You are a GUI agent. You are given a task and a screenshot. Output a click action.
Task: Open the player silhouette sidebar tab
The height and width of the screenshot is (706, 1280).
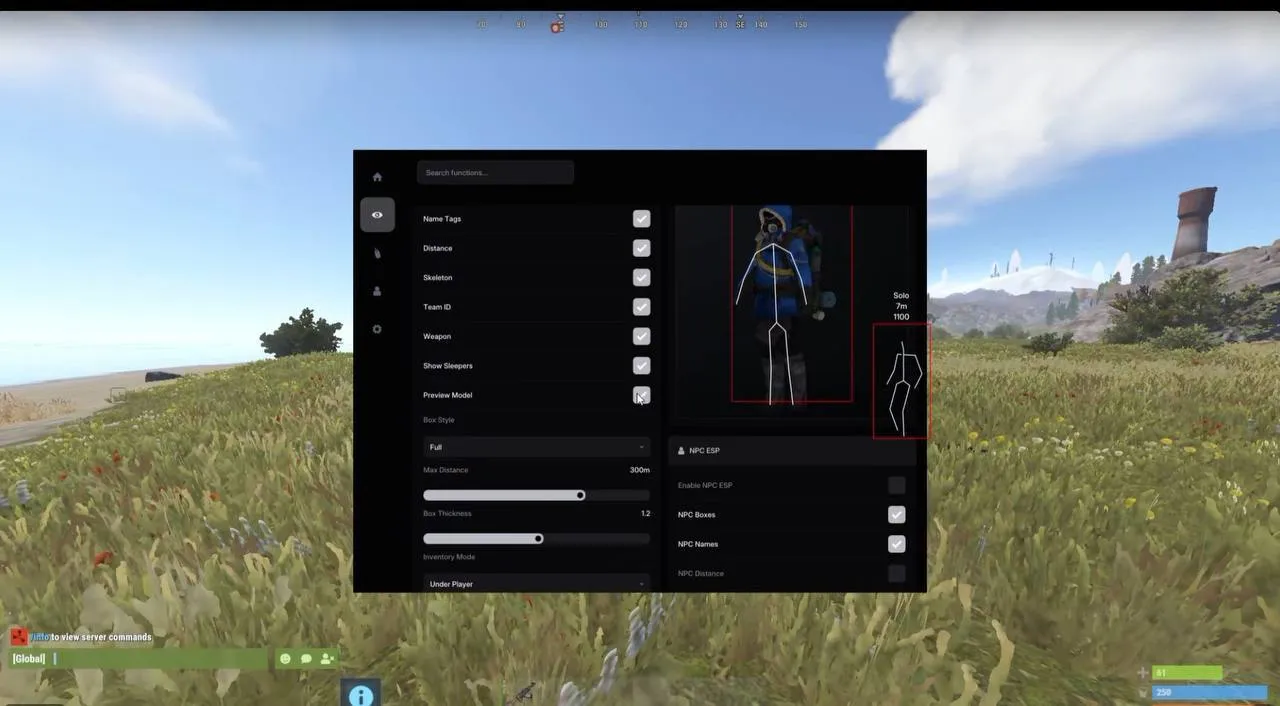(377, 291)
